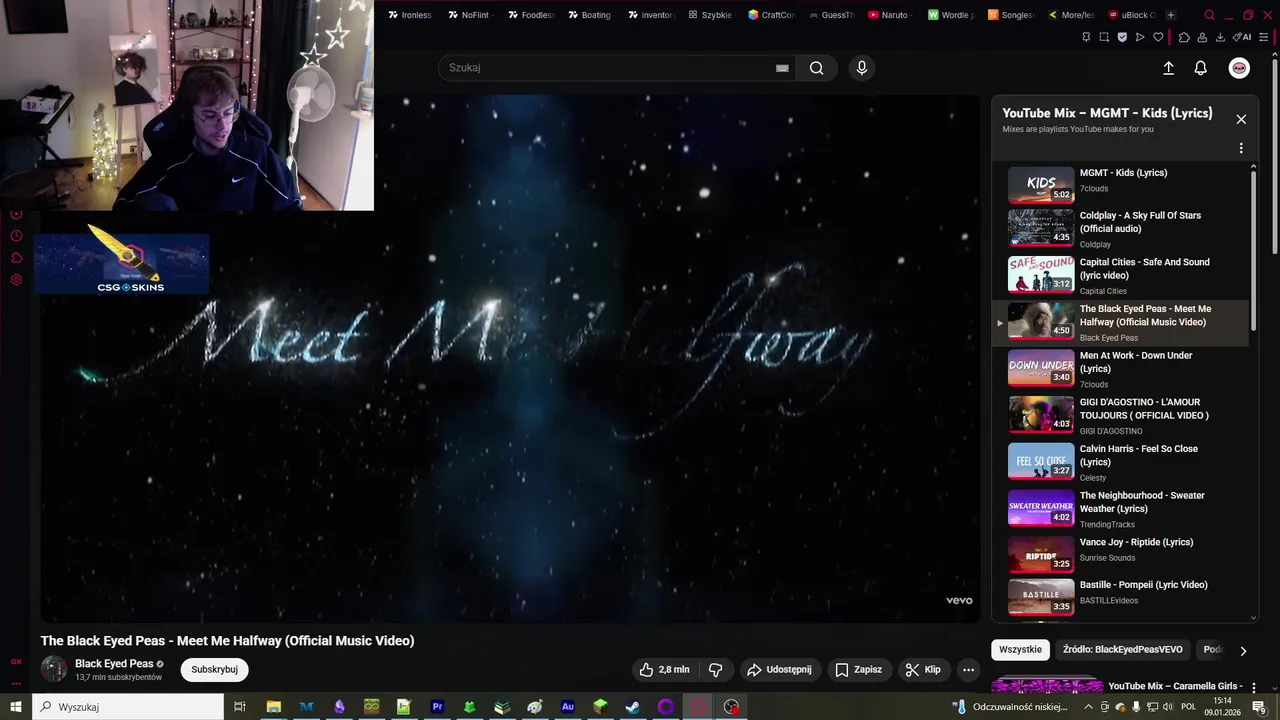Click the player arrow icon in the browser toolbar
Image resolution: width=1280 pixels, height=720 pixels.
pyautogui.click(x=1140, y=37)
